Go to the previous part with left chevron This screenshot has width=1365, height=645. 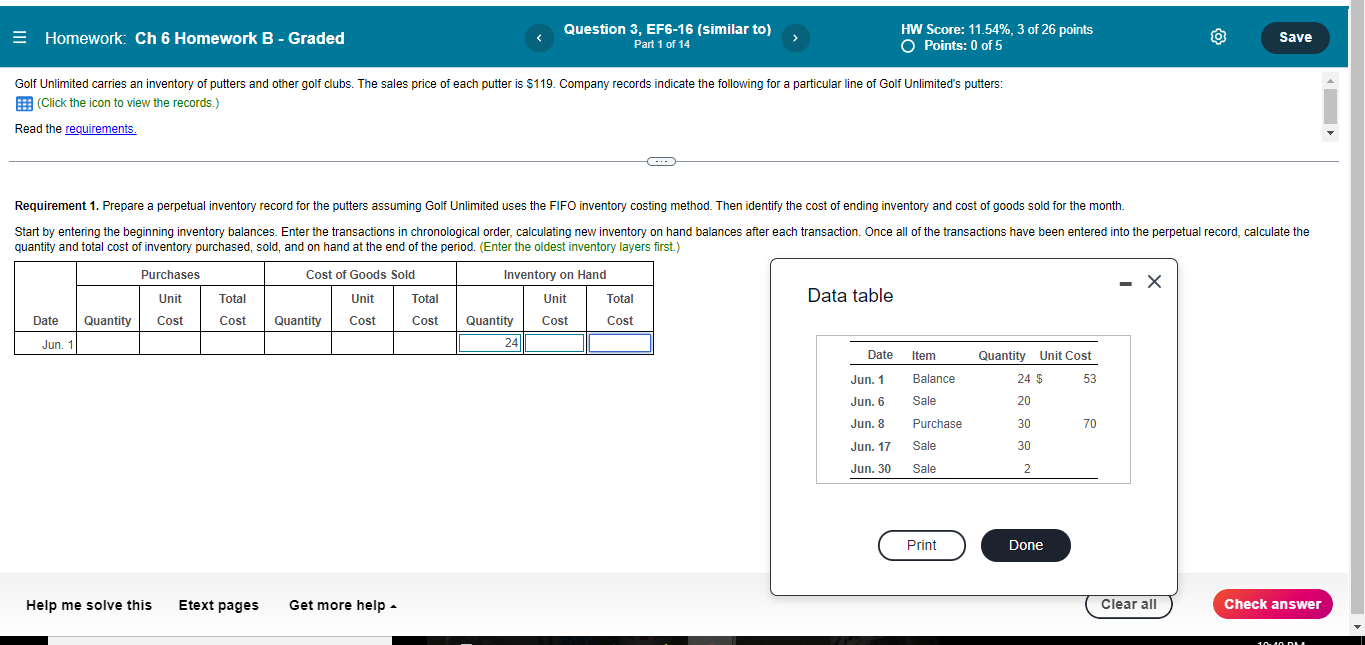tap(538, 37)
